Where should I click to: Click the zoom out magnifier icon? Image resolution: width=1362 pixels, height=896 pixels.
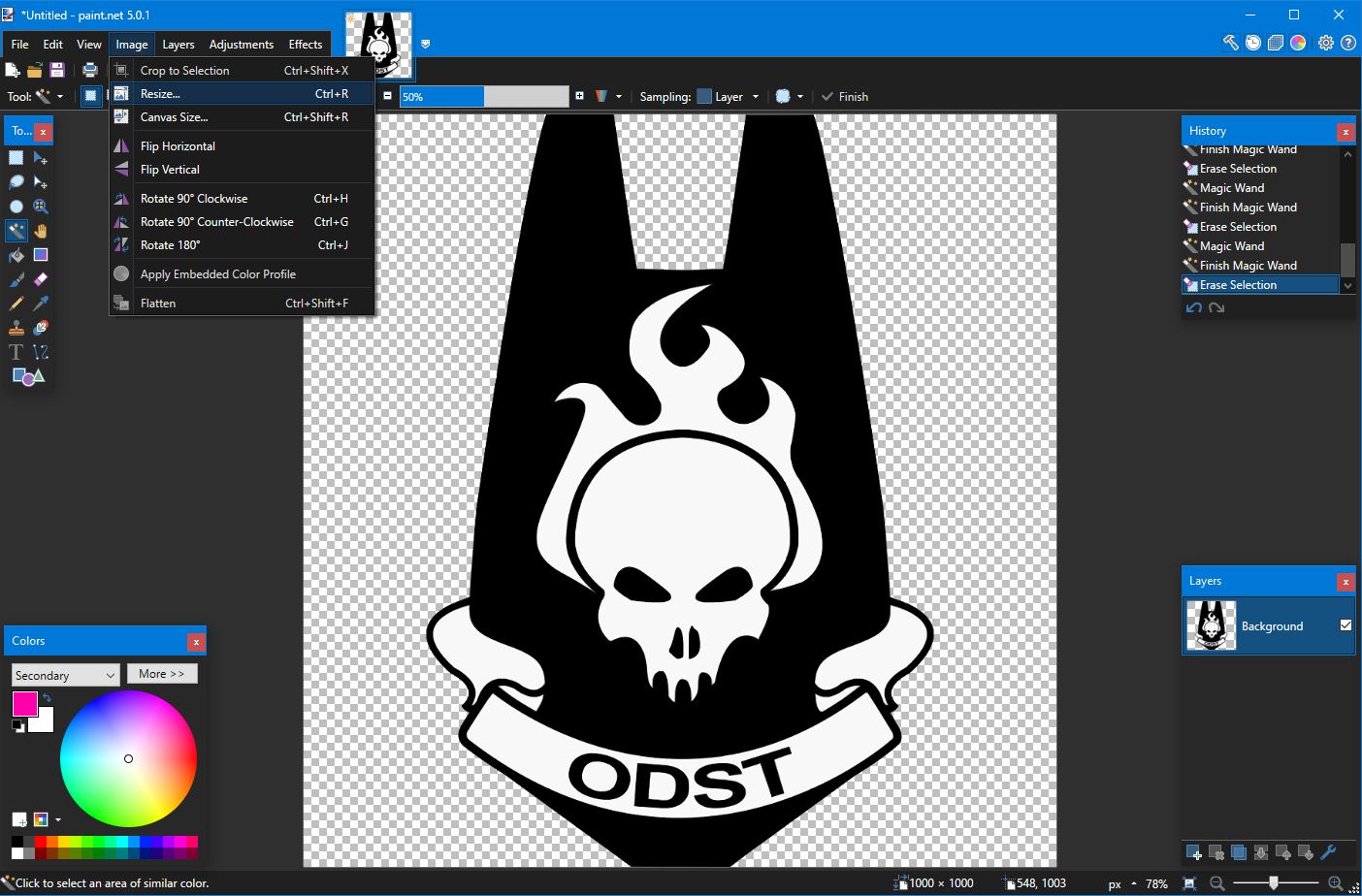[x=1216, y=883]
